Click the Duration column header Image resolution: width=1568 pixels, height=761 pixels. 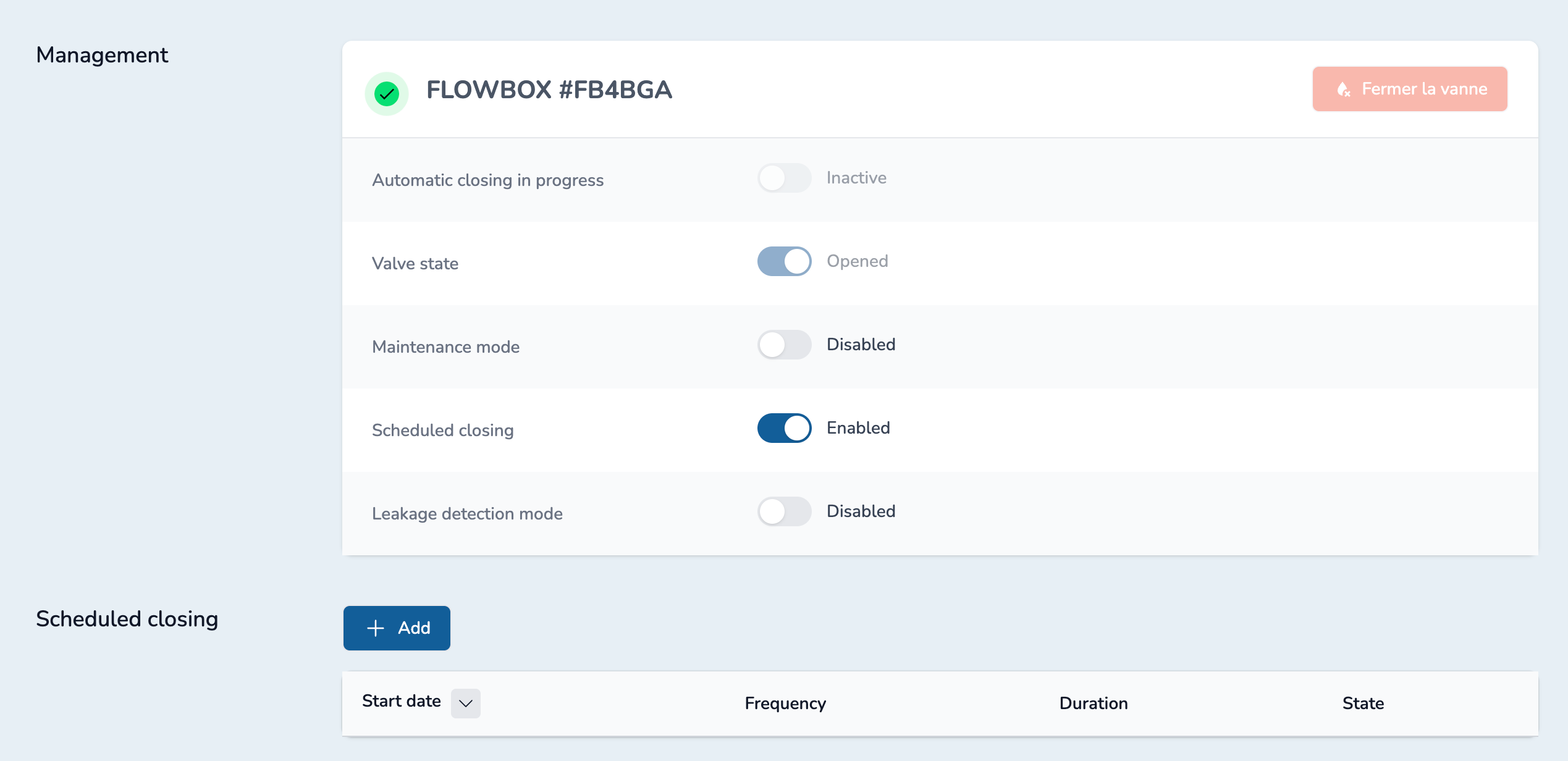click(x=1094, y=703)
